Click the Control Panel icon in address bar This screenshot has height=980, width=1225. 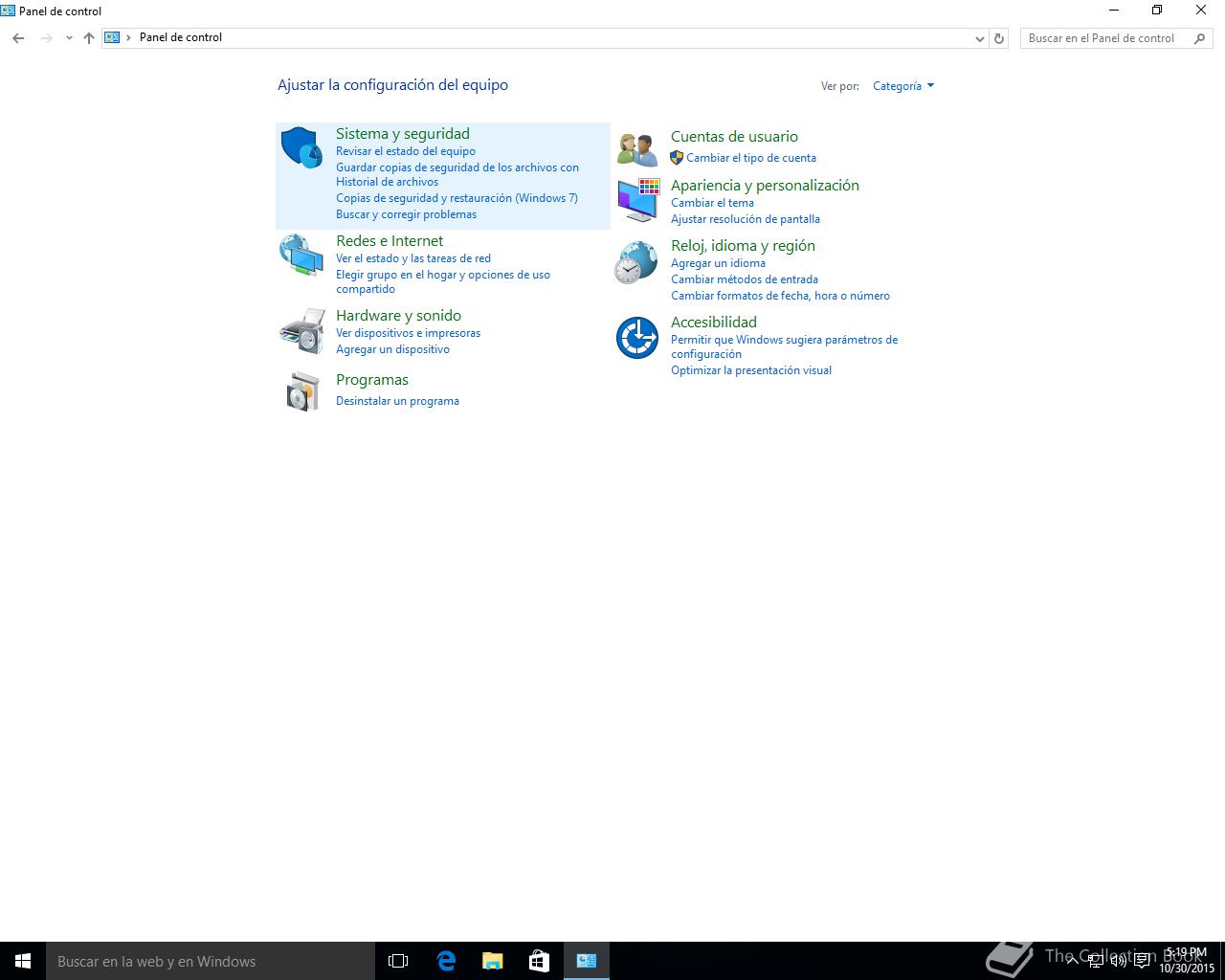pyautogui.click(x=112, y=37)
